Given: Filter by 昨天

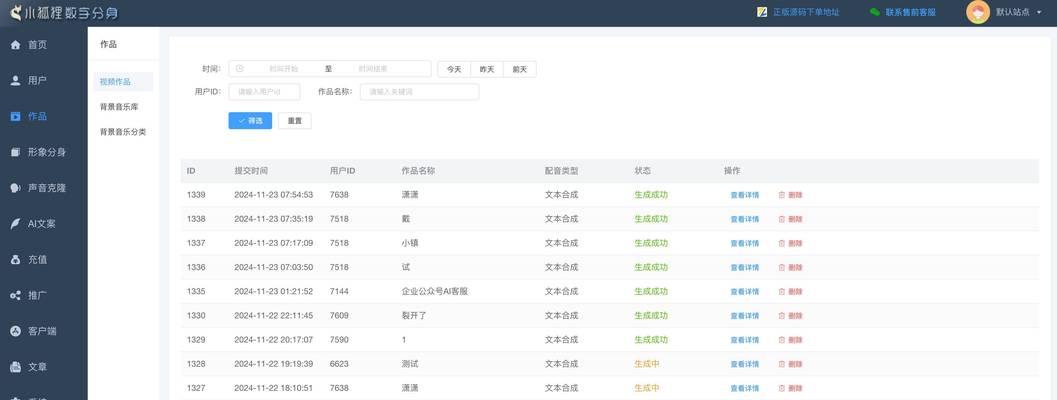Looking at the screenshot, I should coord(487,69).
